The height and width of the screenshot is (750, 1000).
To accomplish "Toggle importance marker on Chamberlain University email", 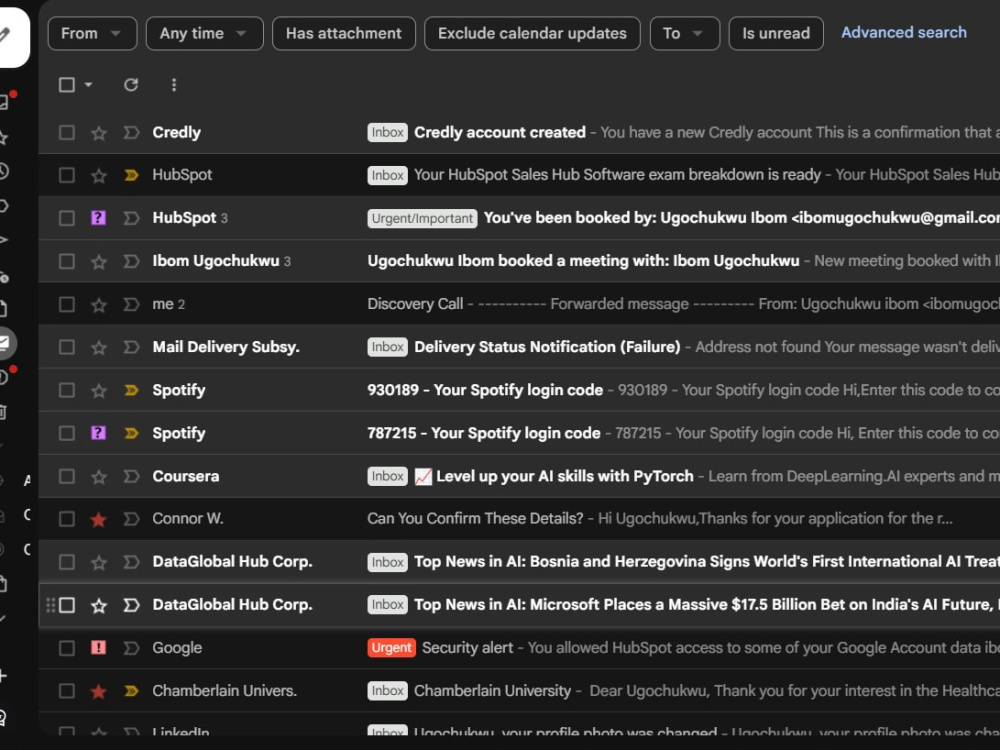I will 131,691.
